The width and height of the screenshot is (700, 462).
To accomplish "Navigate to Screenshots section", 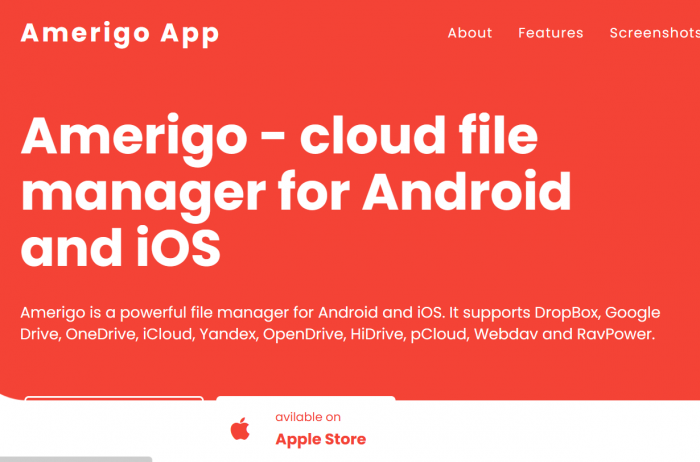I will tap(654, 33).
